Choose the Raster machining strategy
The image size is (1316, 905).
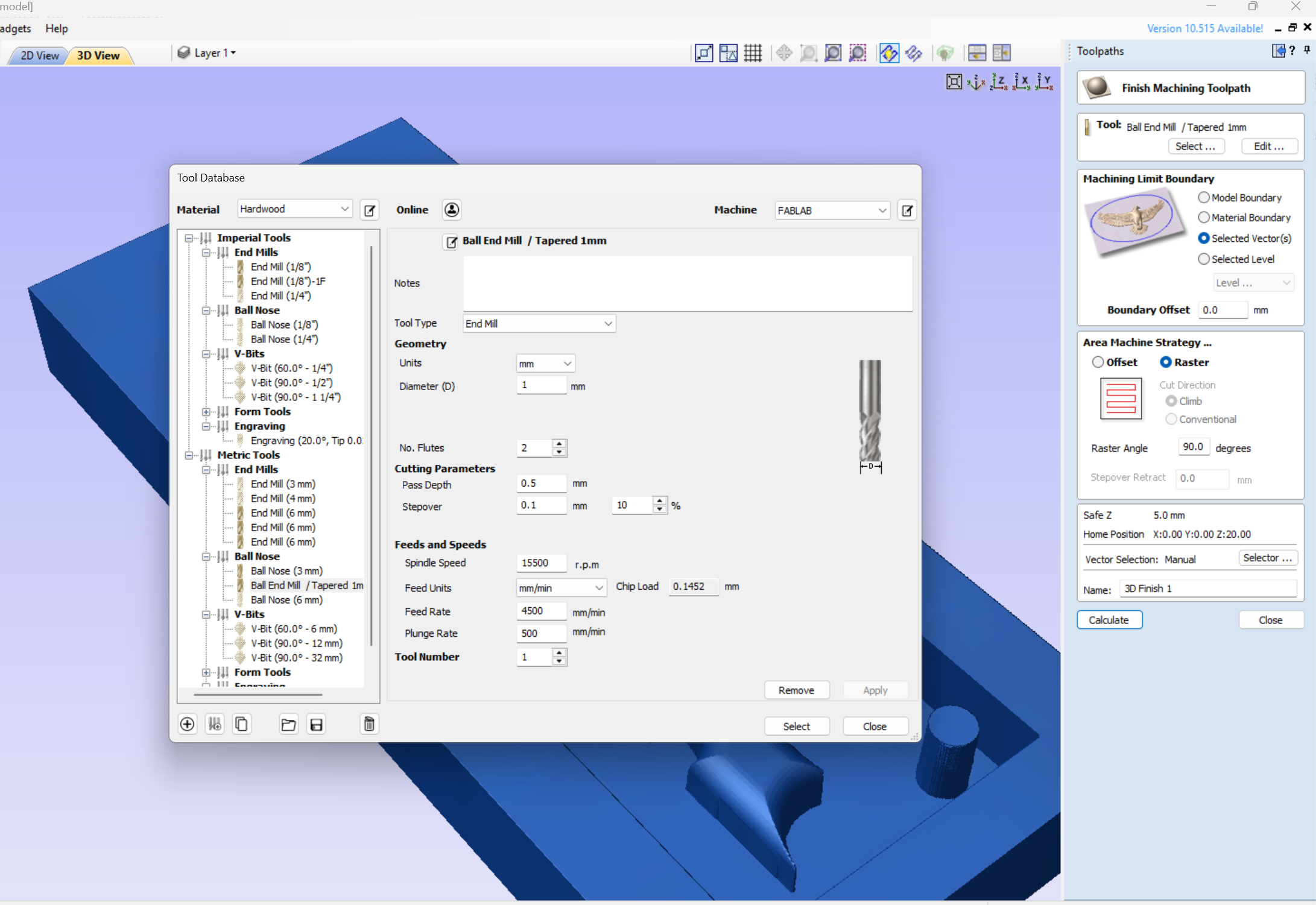(1165, 362)
